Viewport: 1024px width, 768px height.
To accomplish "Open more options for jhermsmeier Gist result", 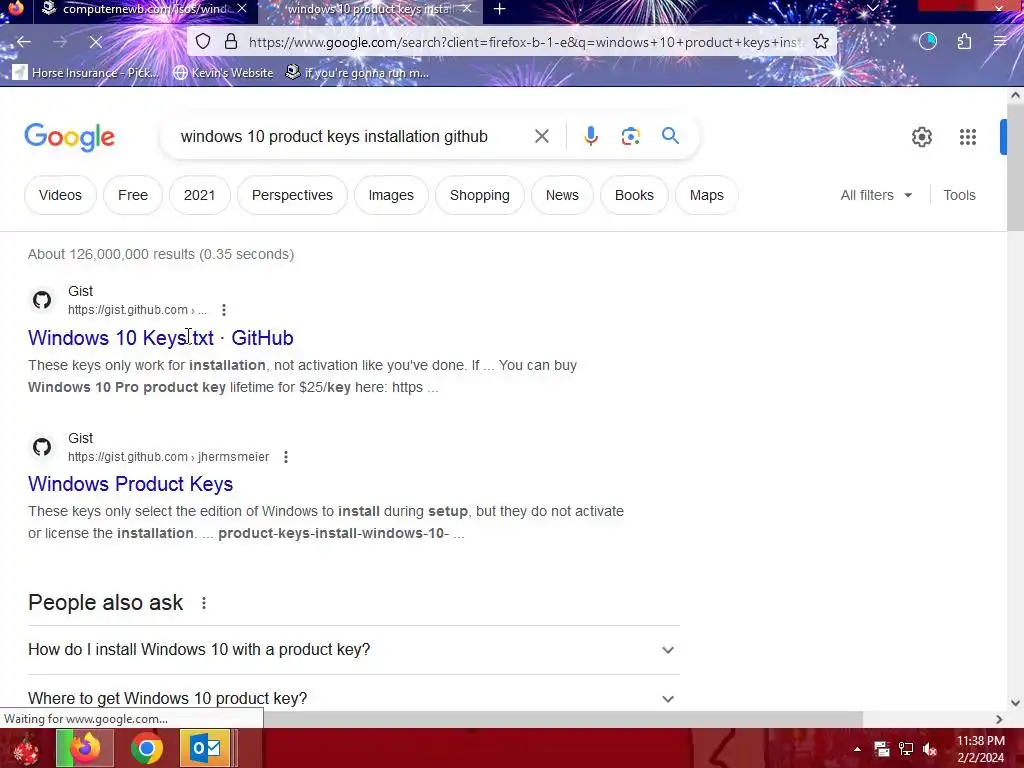I will click(x=285, y=456).
